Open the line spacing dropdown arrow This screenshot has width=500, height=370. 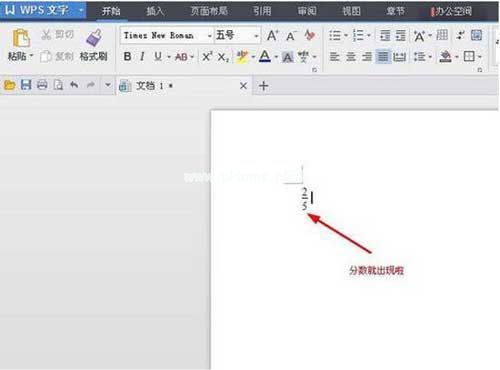pyautogui.click(x=430, y=57)
